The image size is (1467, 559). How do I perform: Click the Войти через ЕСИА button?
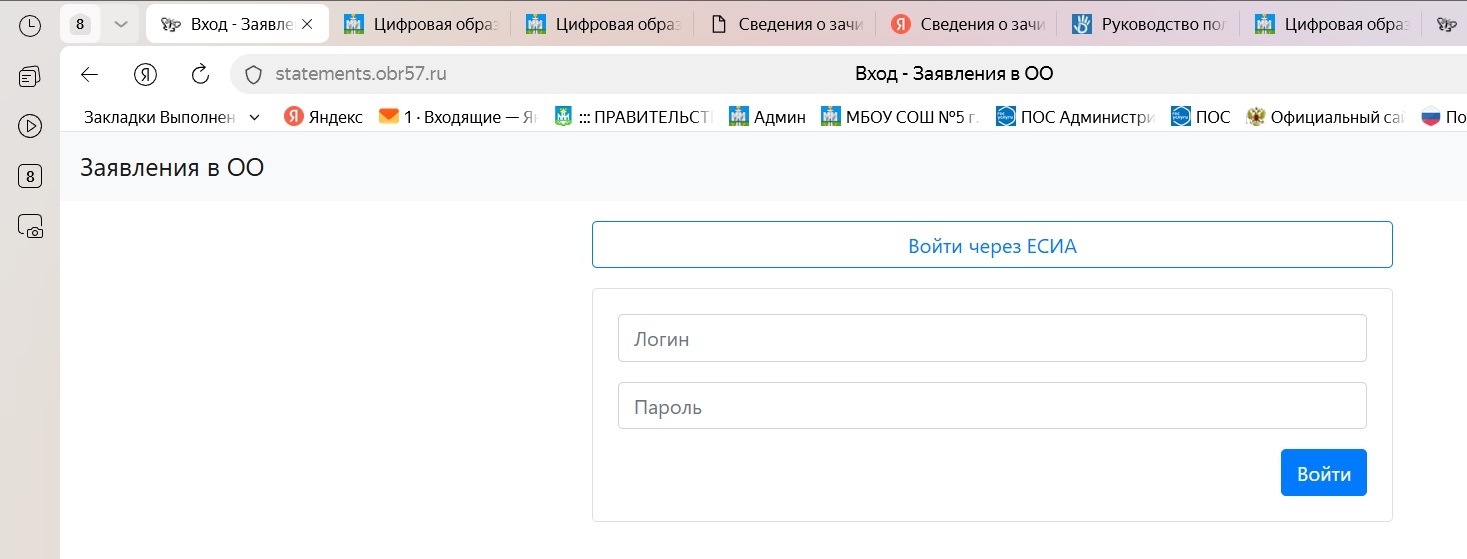coord(991,245)
